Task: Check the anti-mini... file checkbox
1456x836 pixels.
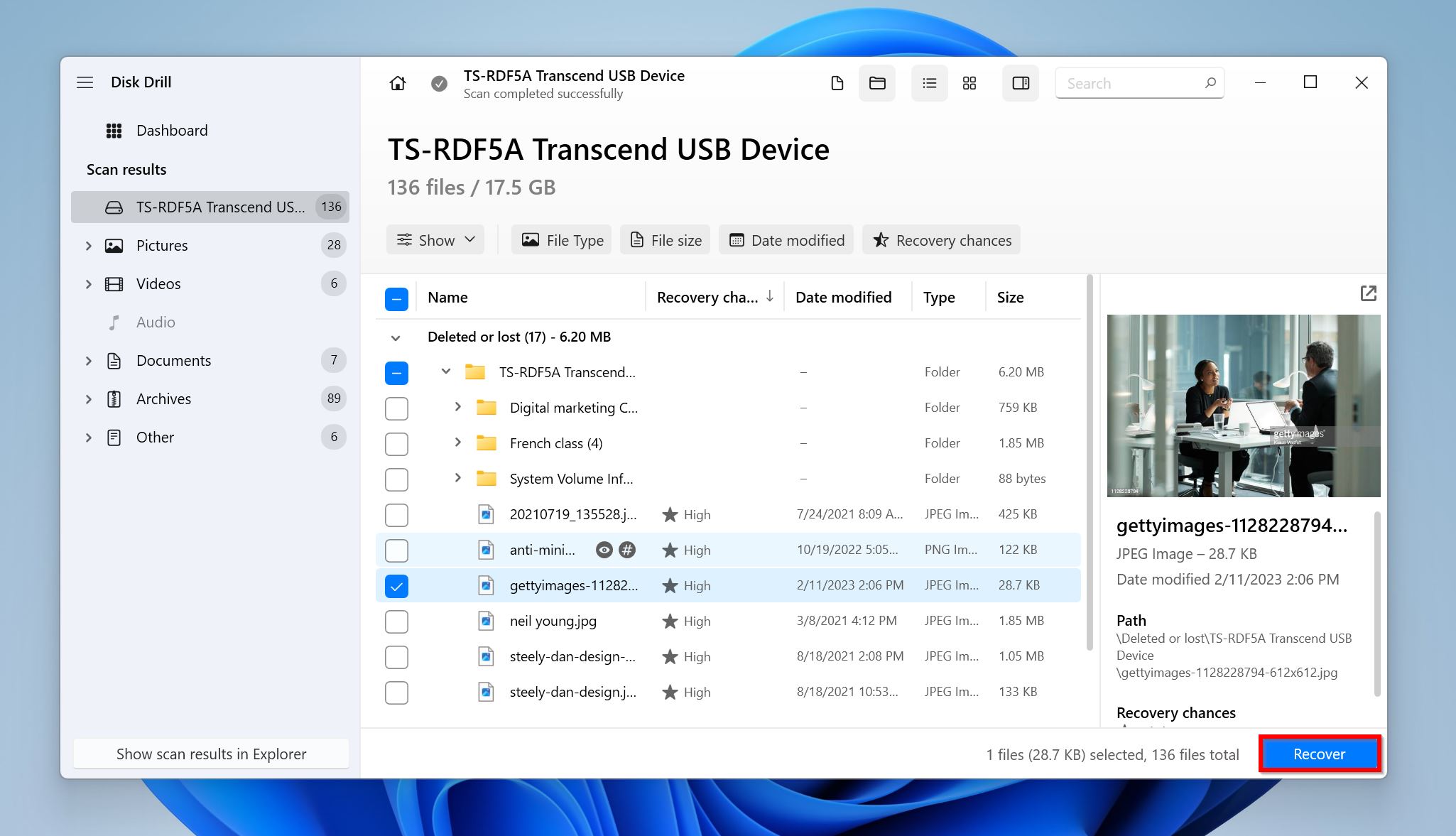Action: [x=397, y=549]
